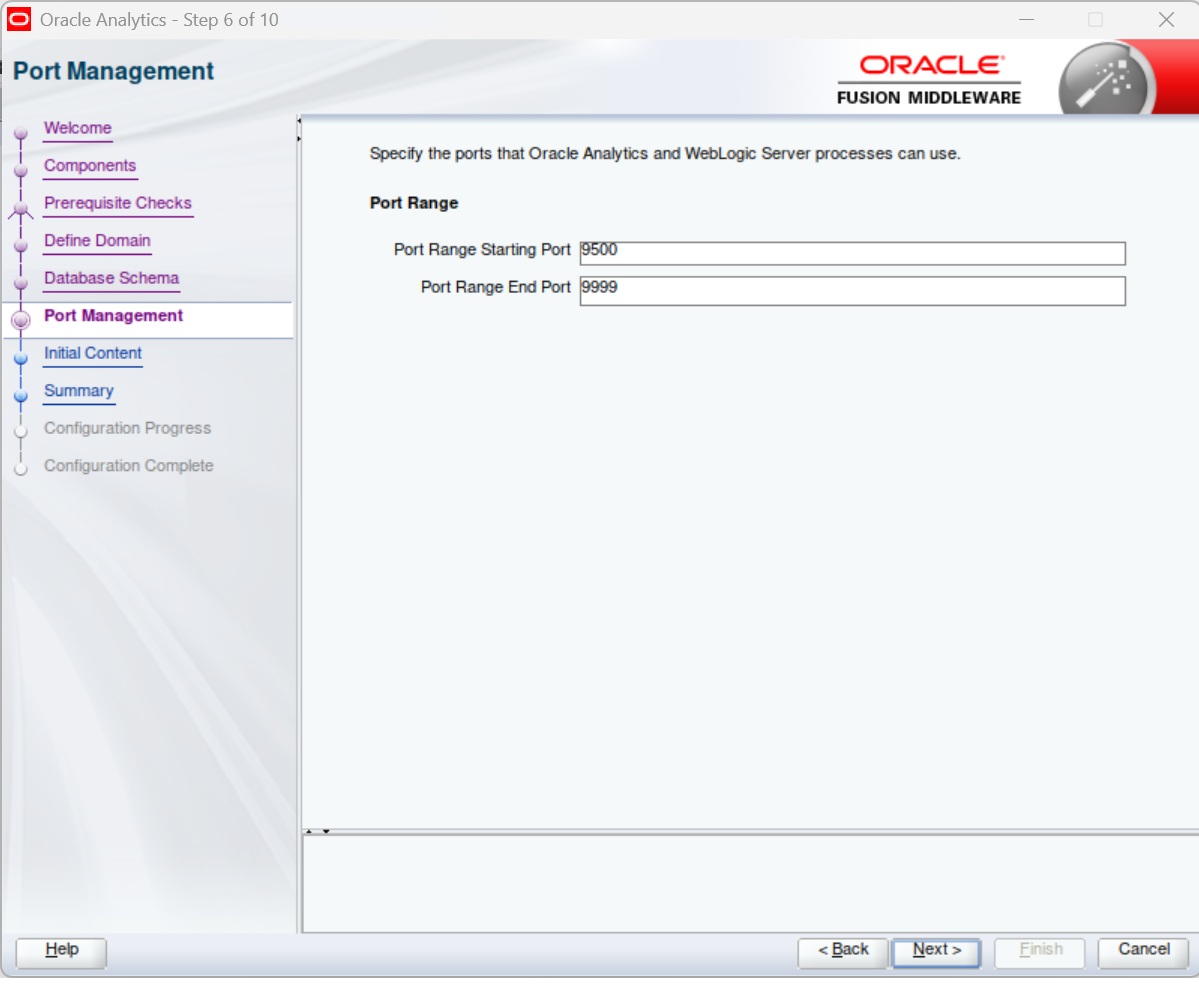Click the 'Port Range Starting Port' label
Viewport: 1199px width, 985px height.
pyautogui.click(x=482, y=250)
